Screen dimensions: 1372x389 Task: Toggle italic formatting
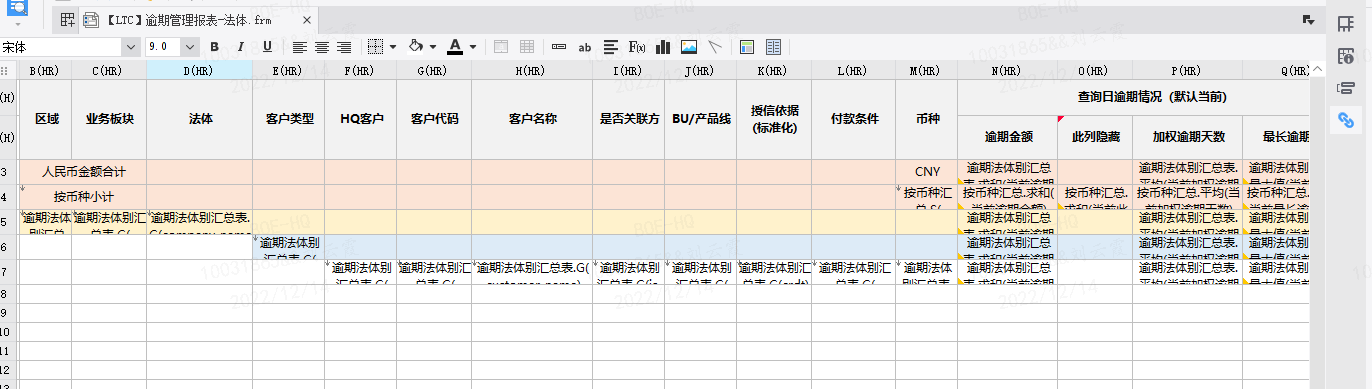(x=240, y=47)
